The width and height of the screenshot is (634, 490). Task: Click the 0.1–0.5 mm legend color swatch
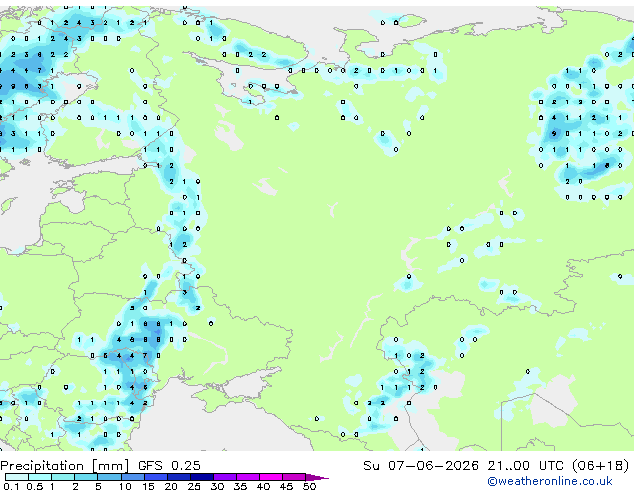pyautogui.click(x=17, y=477)
